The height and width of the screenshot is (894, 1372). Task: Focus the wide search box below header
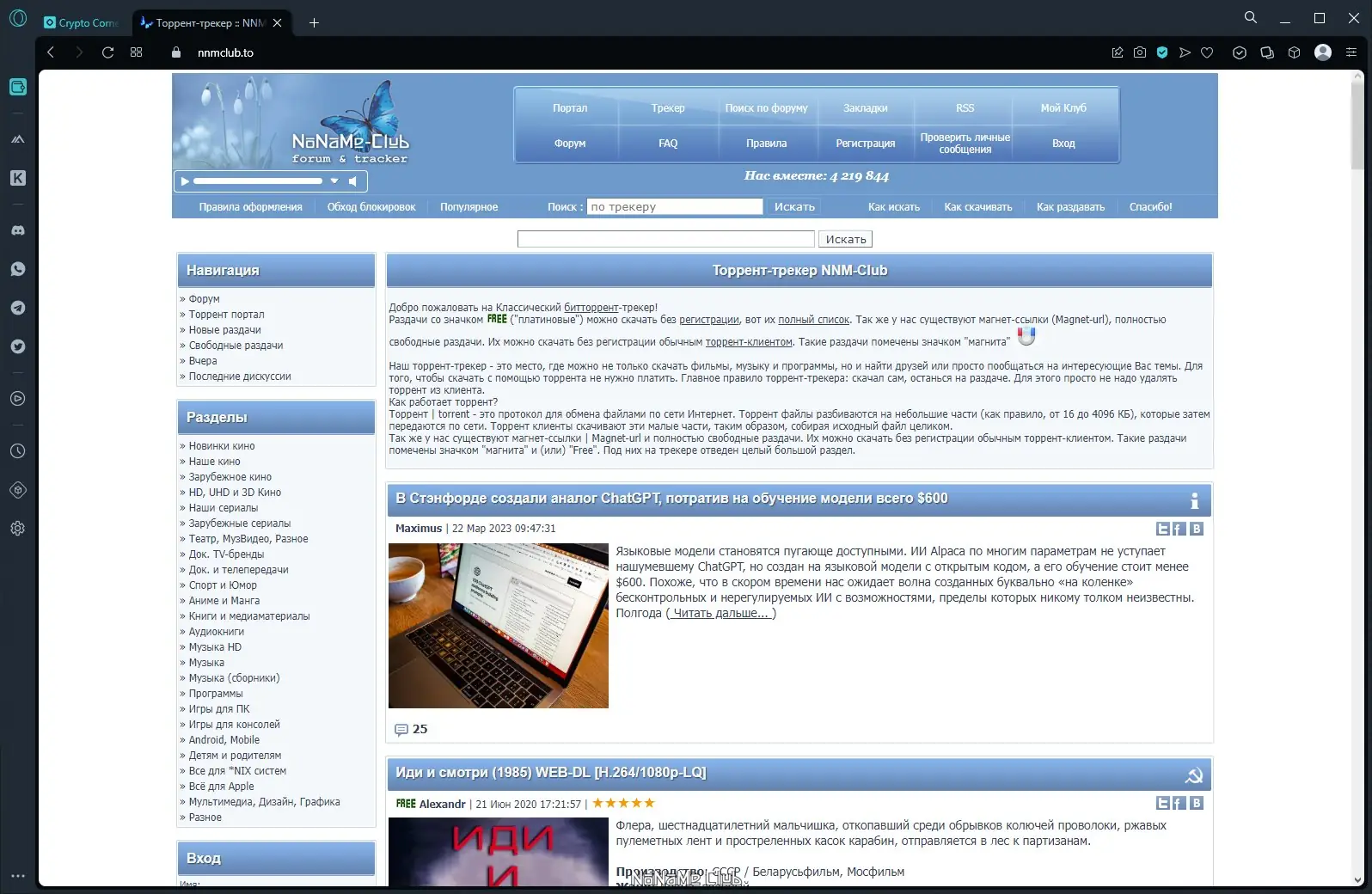point(666,239)
